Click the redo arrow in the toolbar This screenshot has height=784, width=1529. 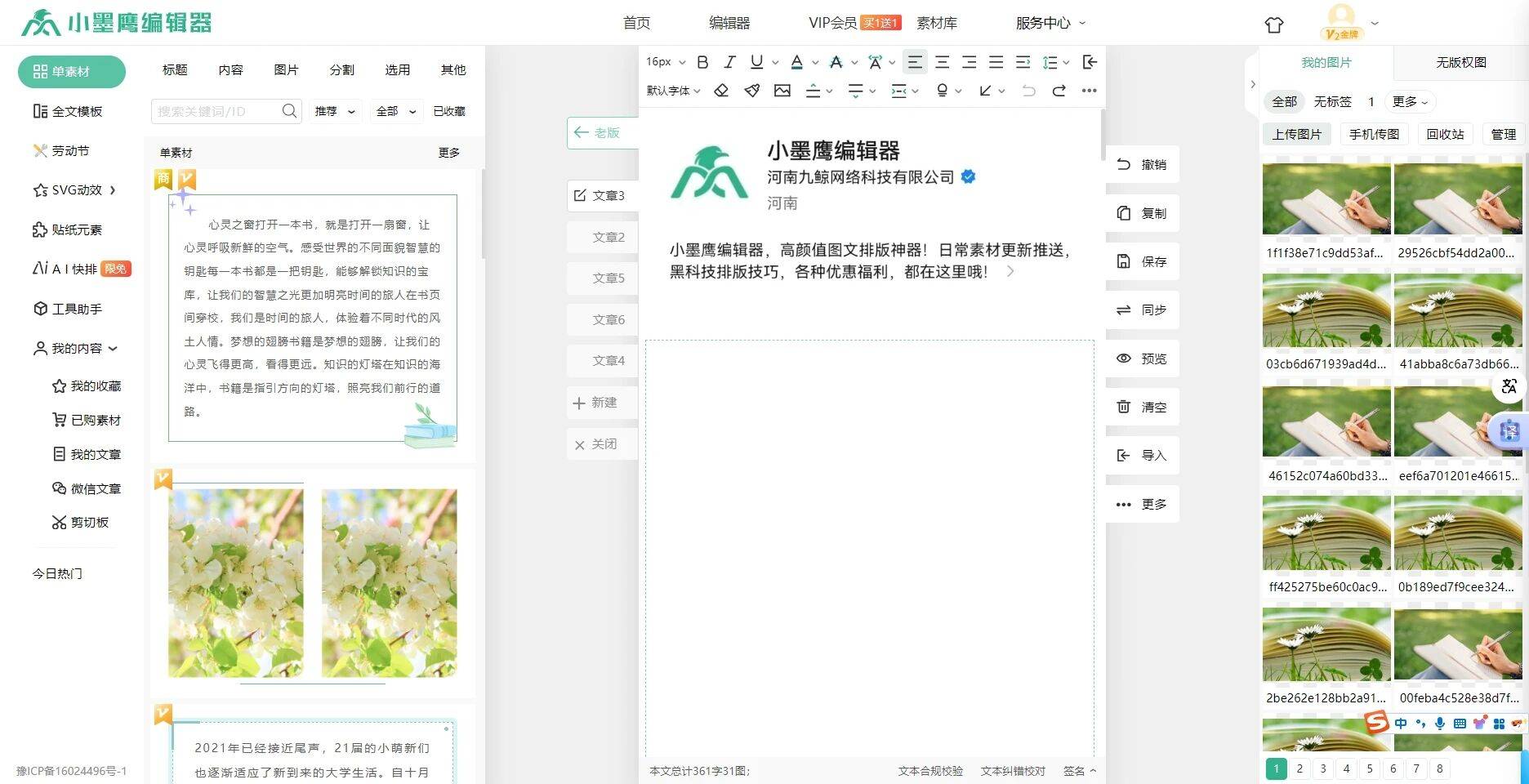click(1059, 91)
